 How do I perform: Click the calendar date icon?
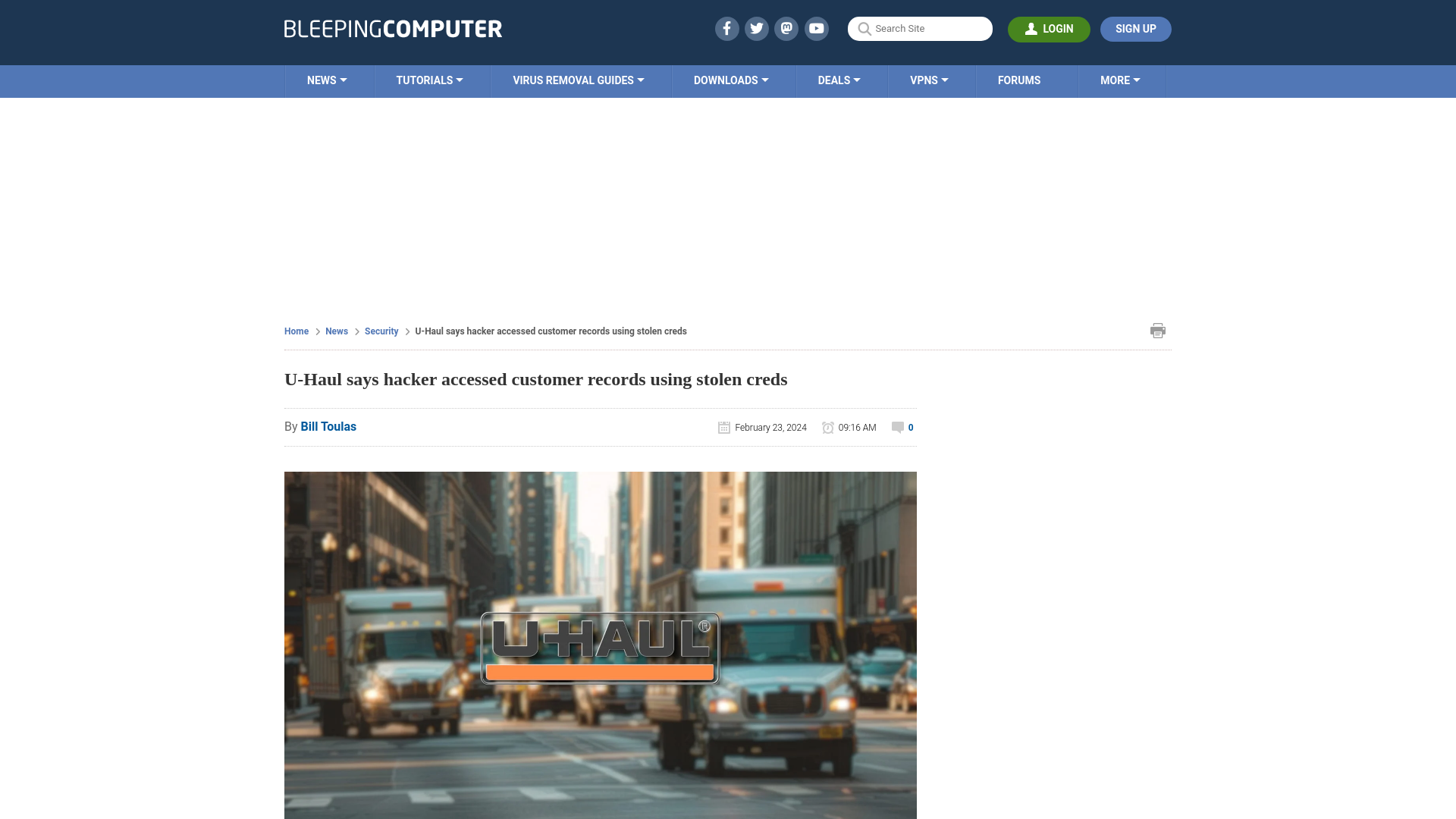coord(724,427)
